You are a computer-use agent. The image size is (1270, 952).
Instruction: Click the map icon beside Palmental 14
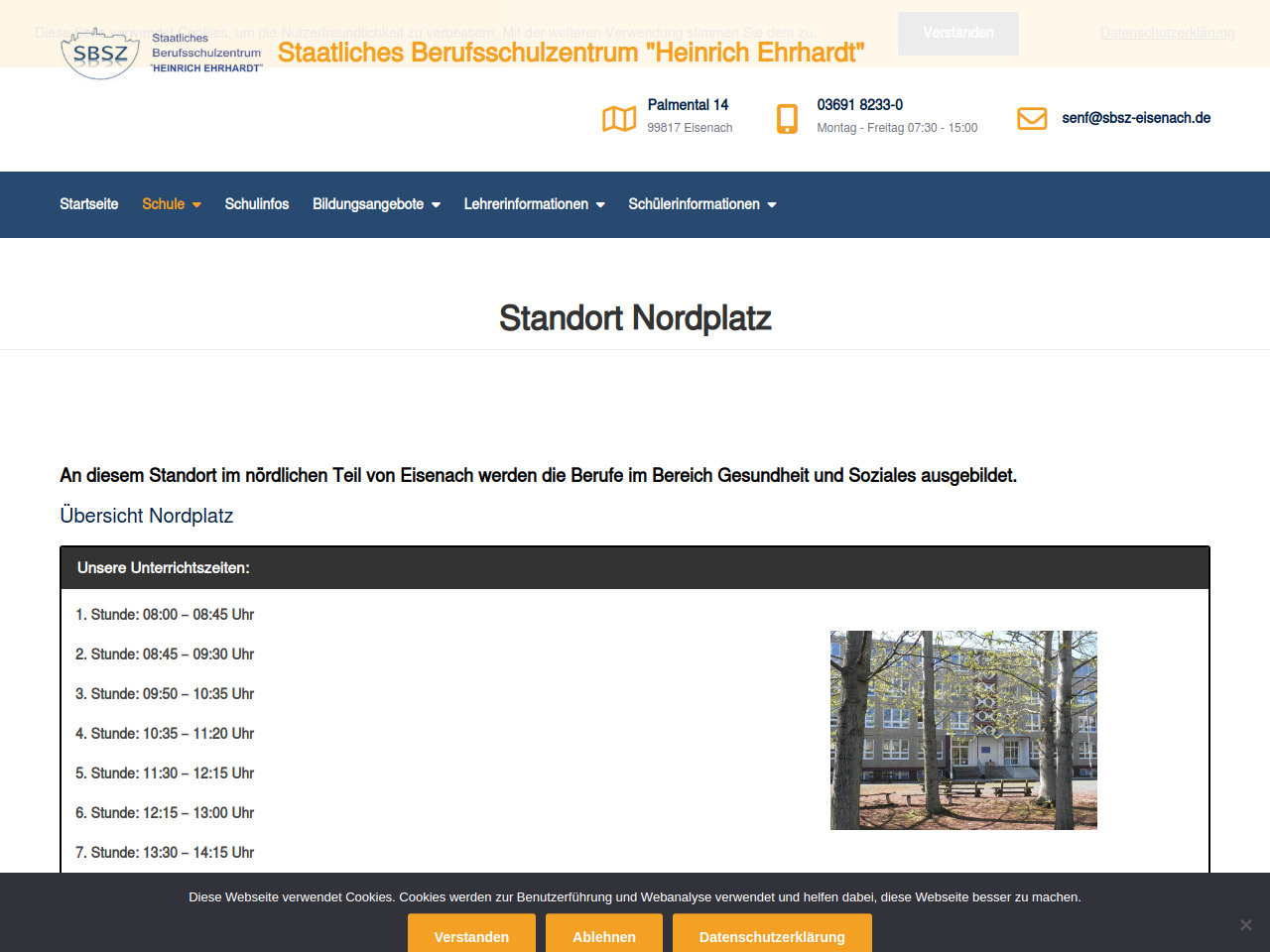point(619,119)
